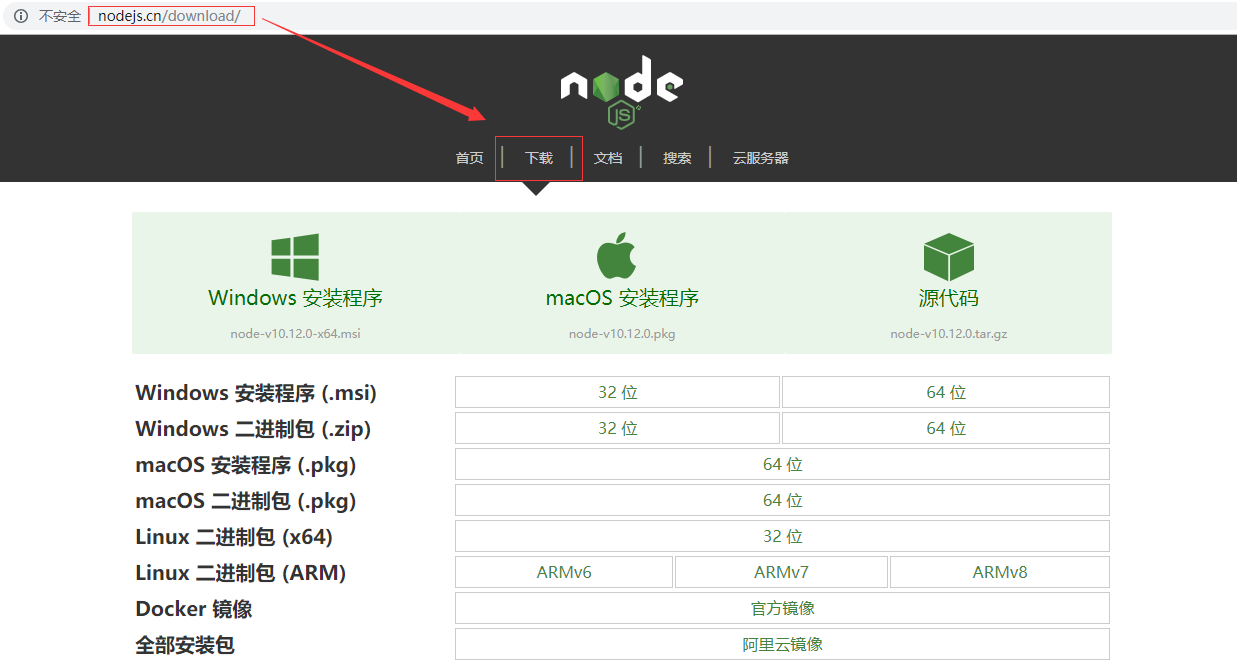Open the 阿里云镜像 link
1237x663 pixels.
[782, 644]
